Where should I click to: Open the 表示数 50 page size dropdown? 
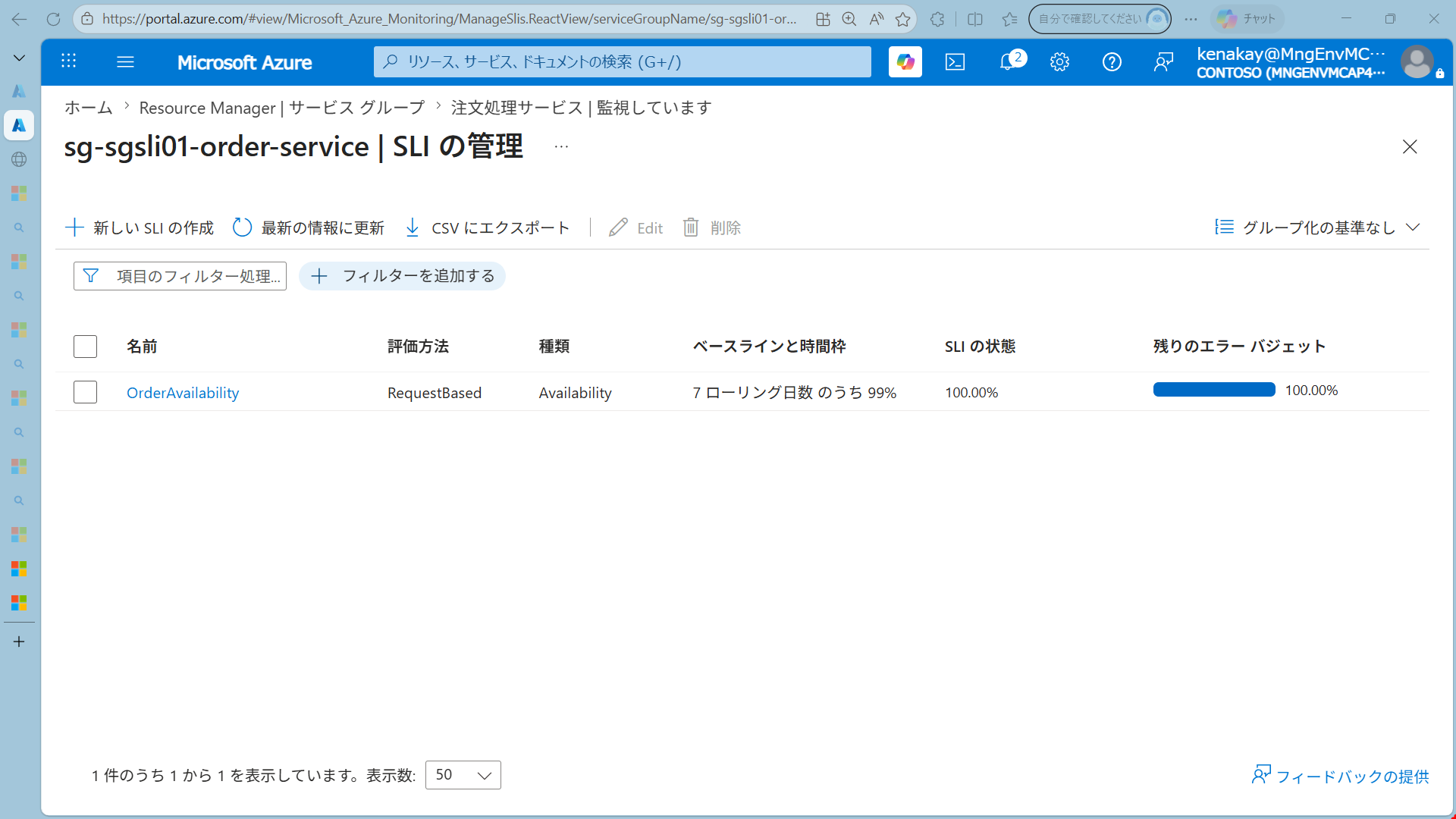tap(463, 775)
